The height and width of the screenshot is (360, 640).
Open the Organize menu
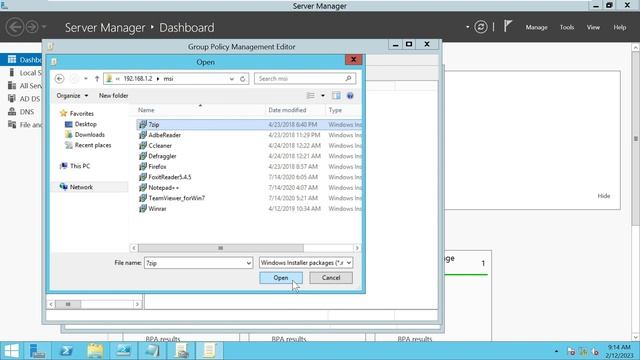[72, 96]
